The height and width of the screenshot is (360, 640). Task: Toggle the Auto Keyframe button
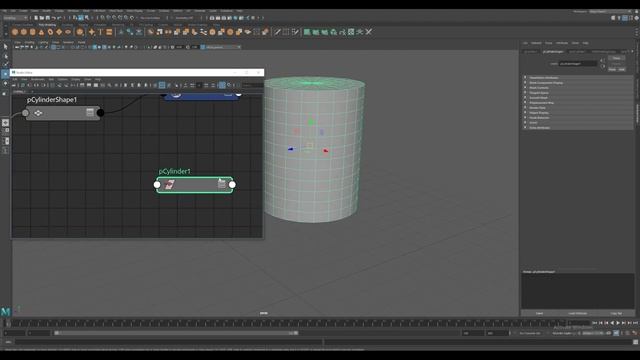[x=616, y=333]
